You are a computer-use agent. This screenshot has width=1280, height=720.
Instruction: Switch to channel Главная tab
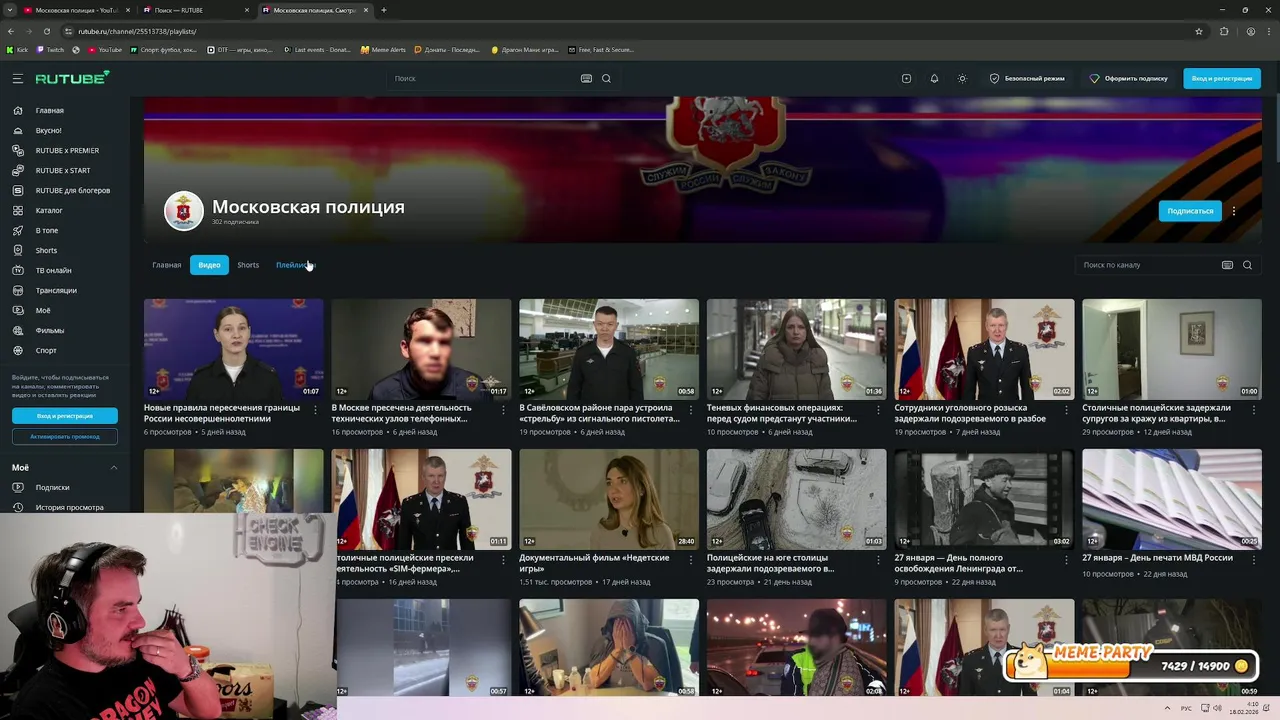(x=167, y=265)
